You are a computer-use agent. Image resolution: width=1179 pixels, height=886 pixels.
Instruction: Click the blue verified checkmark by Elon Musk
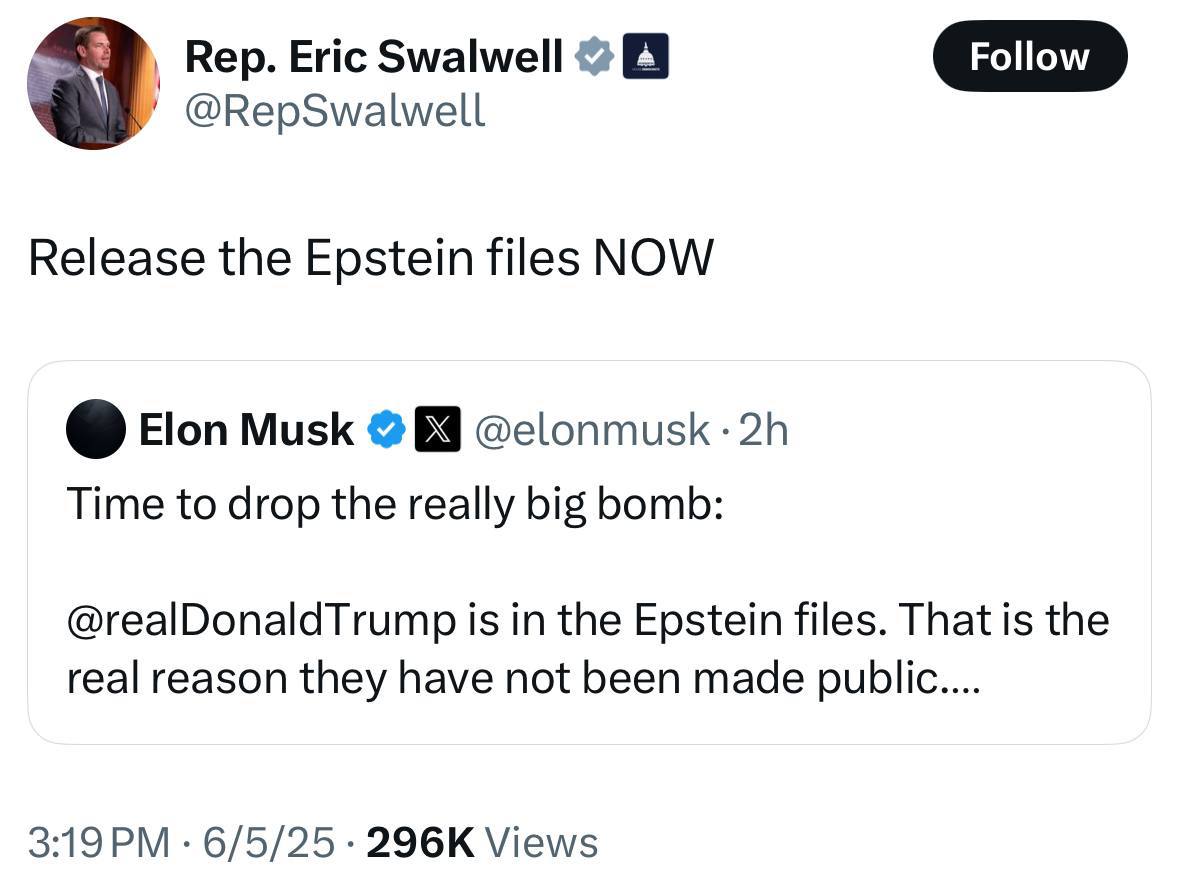386,430
